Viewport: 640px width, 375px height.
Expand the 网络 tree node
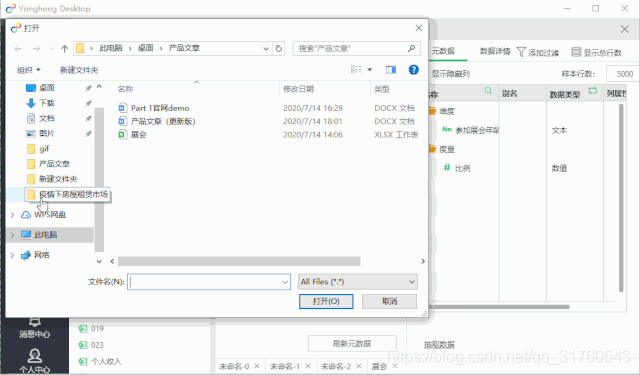[x=12, y=255]
